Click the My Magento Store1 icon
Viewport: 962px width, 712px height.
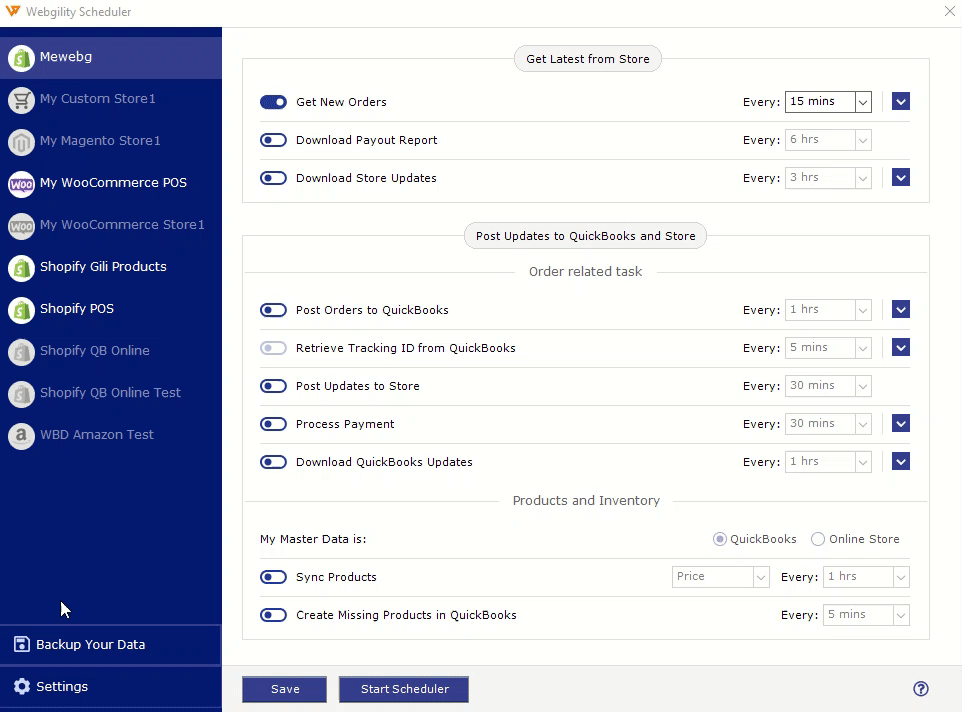coord(21,142)
